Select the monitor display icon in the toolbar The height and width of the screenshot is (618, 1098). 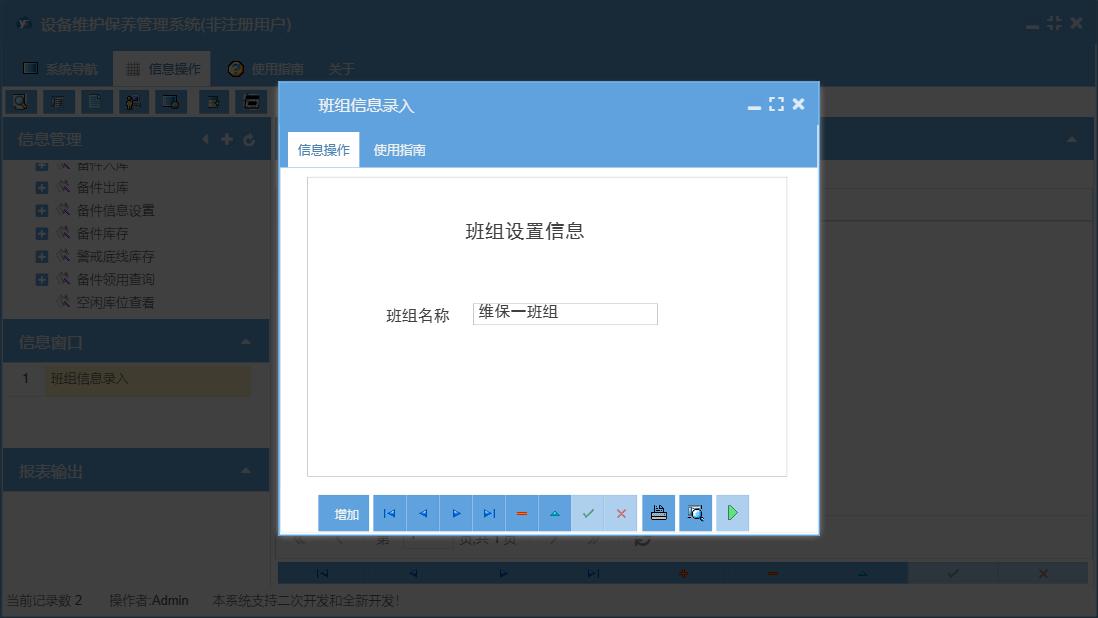[171, 101]
